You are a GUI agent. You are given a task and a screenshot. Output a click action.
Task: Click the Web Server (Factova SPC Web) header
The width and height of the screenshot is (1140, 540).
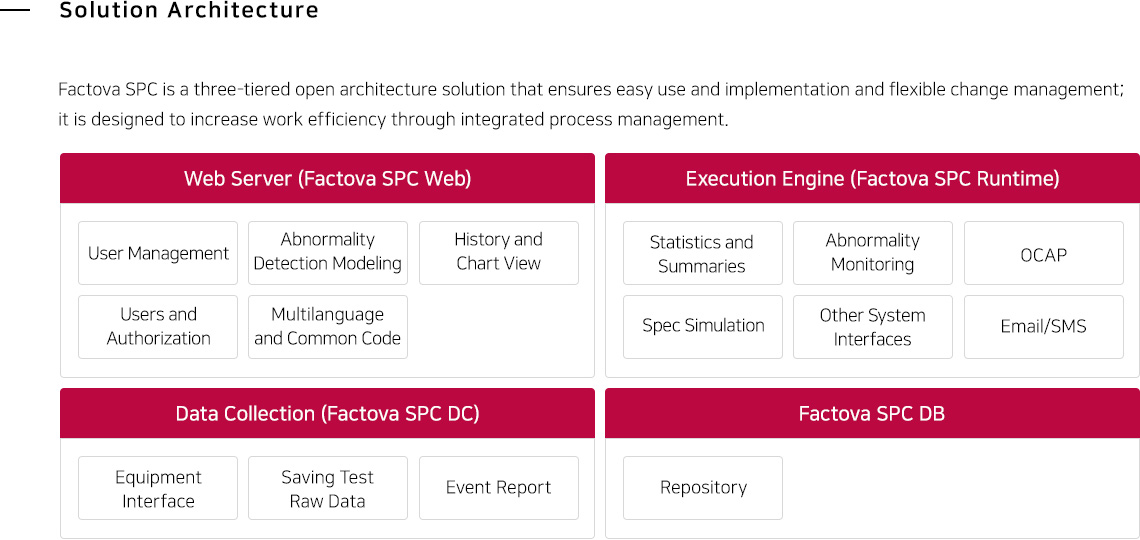point(327,179)
